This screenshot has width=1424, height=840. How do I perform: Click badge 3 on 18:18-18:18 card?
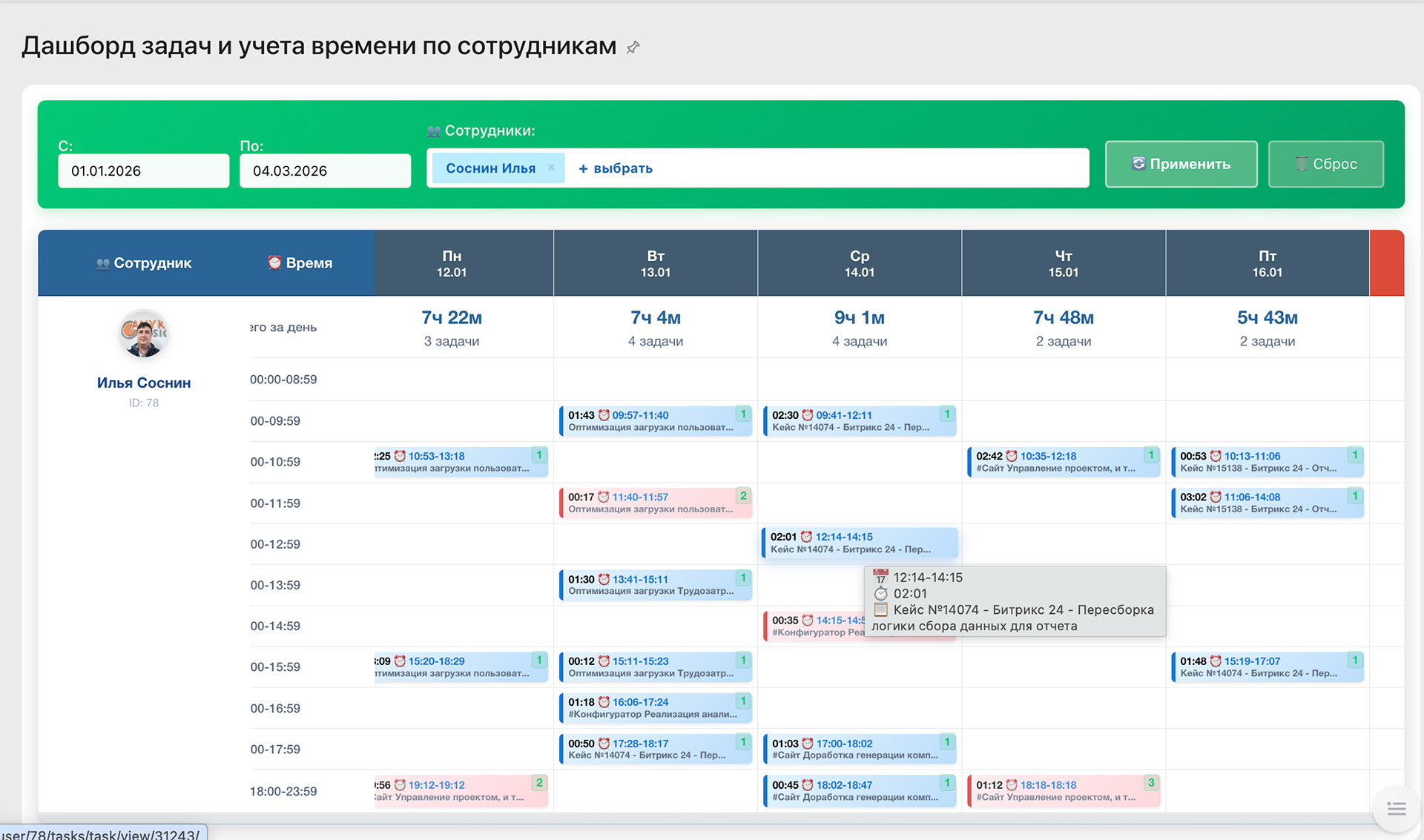1151,782
